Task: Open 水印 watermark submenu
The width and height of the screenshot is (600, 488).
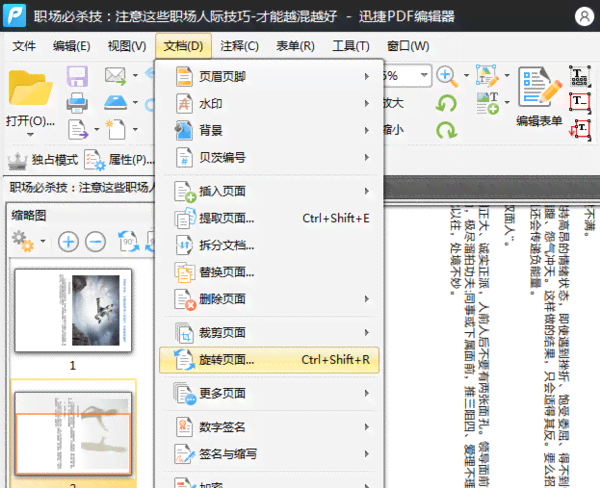Action: [269, 103]
